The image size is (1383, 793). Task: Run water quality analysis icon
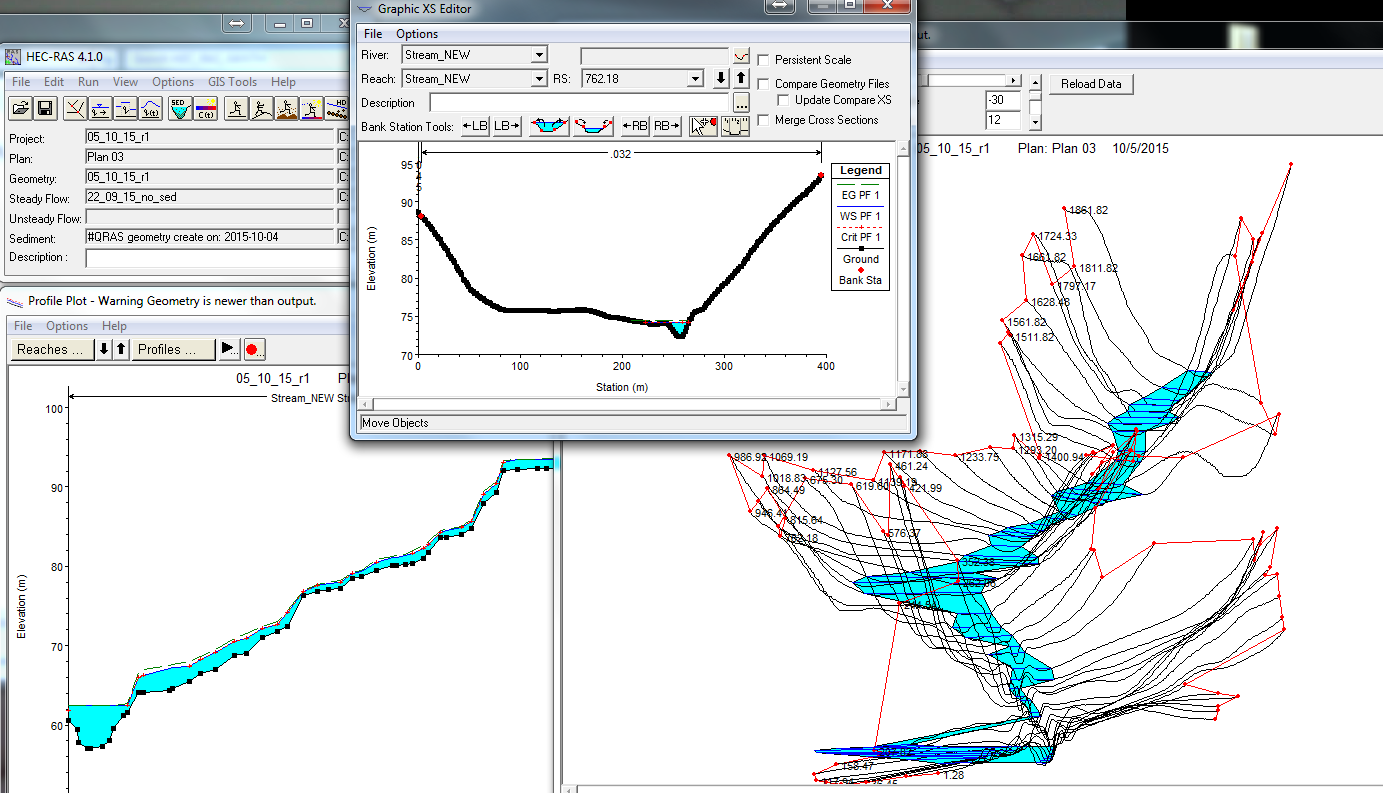311,108
